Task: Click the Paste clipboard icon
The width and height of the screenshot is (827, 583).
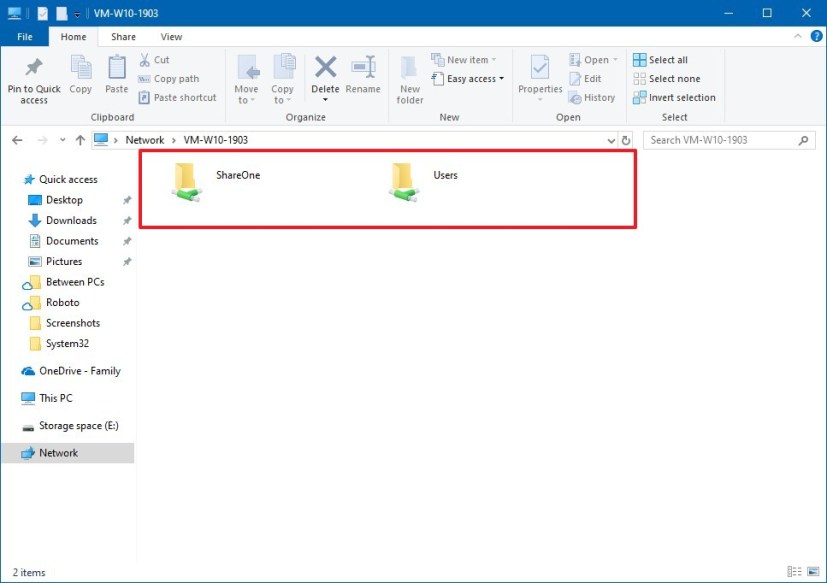Action: tap(117, 68)
